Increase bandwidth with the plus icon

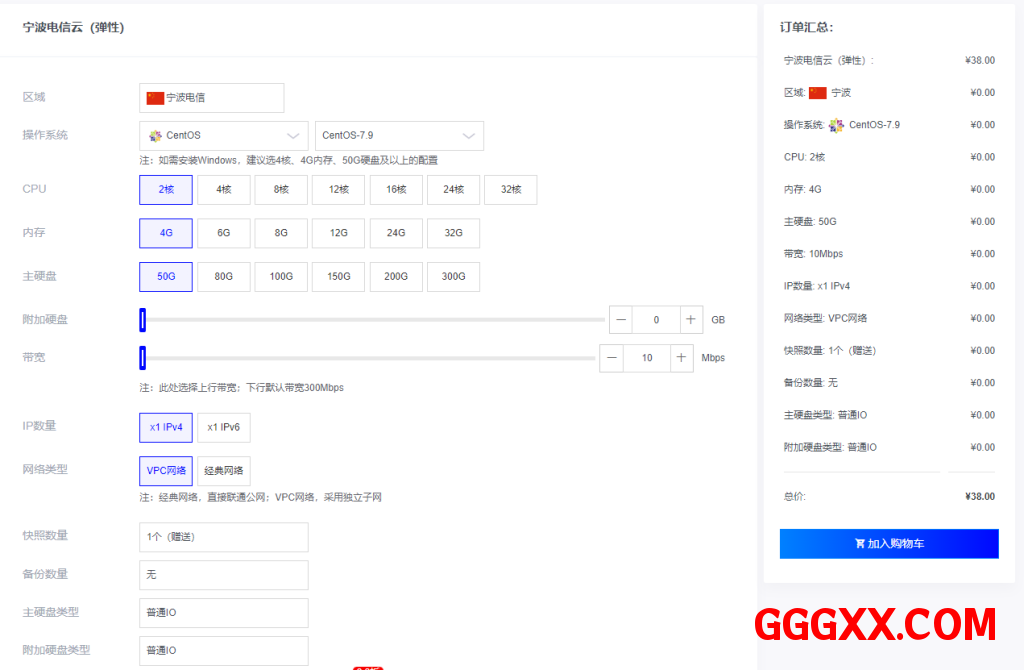pos(681,357)
